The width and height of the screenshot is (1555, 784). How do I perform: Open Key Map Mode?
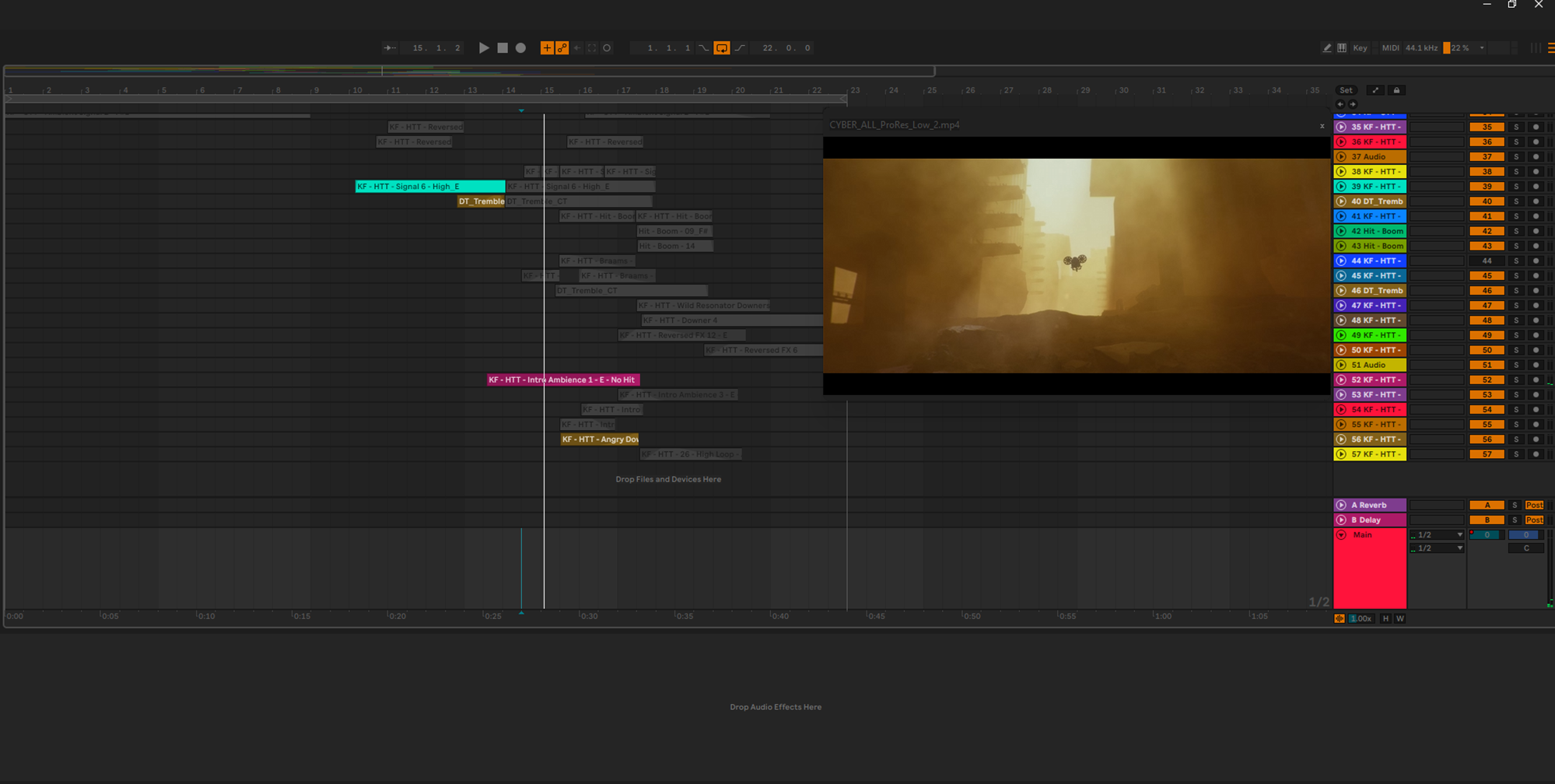pyautogui.click(x=1360, y=48)
